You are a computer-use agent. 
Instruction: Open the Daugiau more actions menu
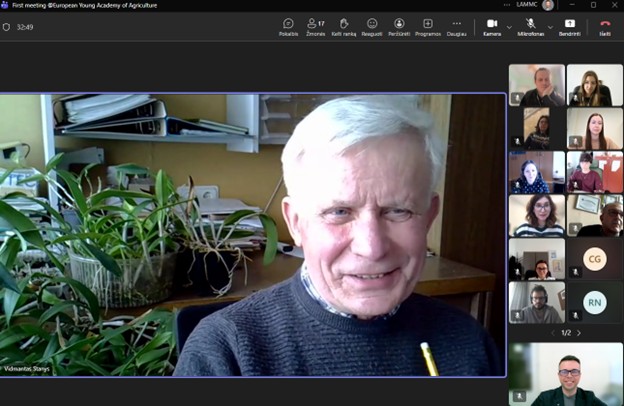pos(457,26)
